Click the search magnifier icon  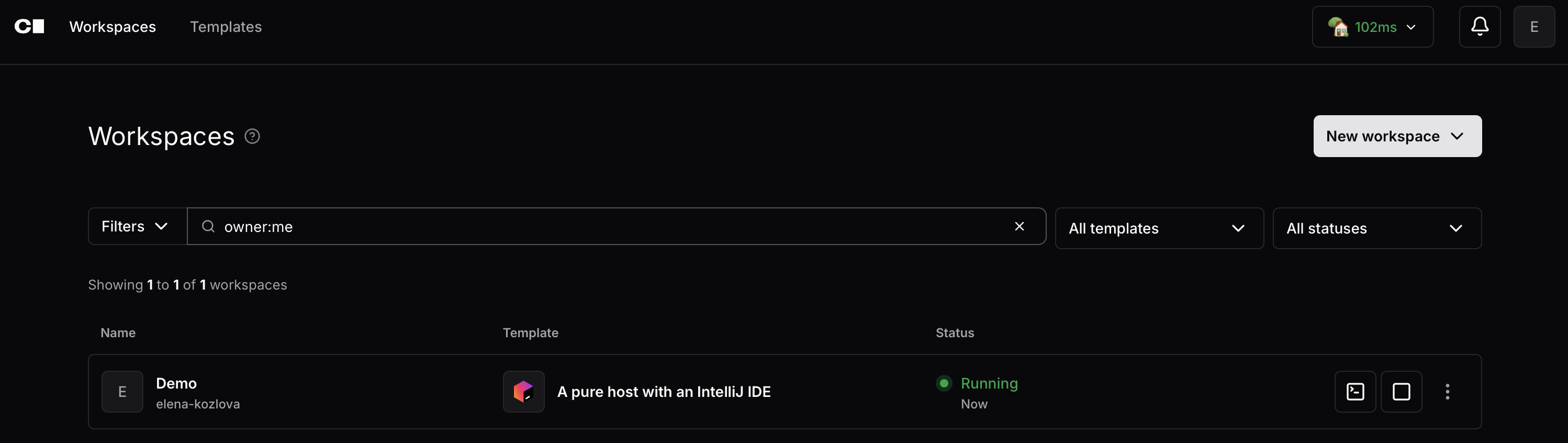coord(208,226)
